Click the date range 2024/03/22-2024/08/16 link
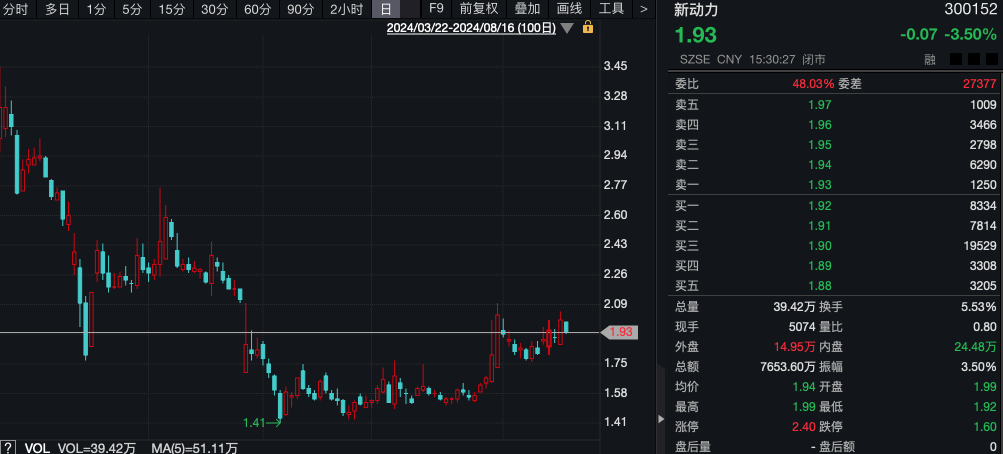The width and height of the screenshot is (1003, 454). [x=471, y=28]
